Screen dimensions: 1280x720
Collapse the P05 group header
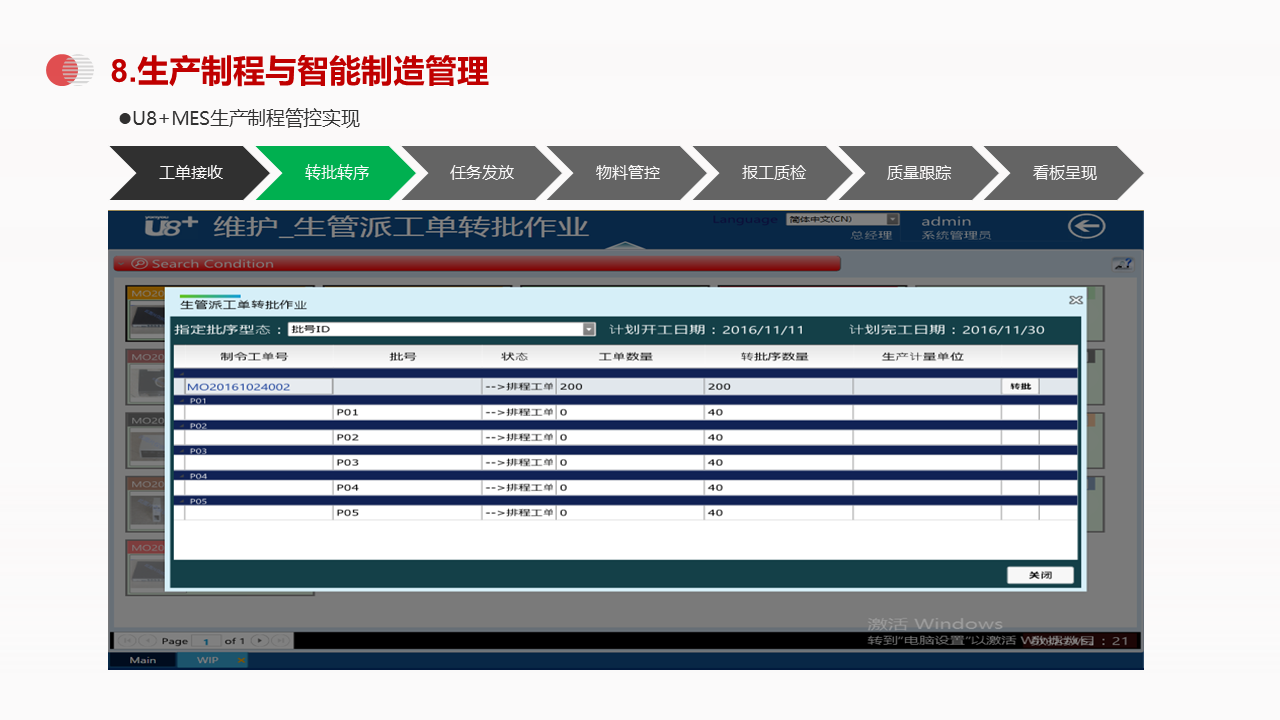(181, 501)
